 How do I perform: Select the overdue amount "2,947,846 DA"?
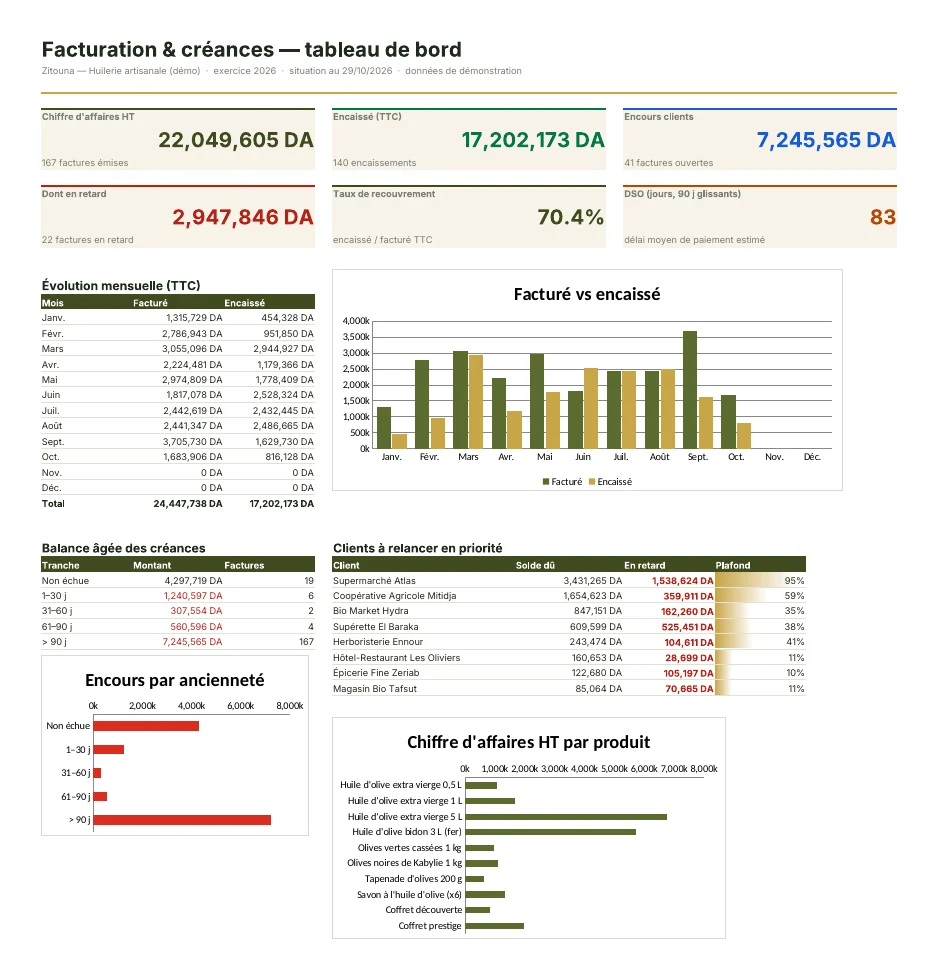pyautogui.click(x=243, y=217)
